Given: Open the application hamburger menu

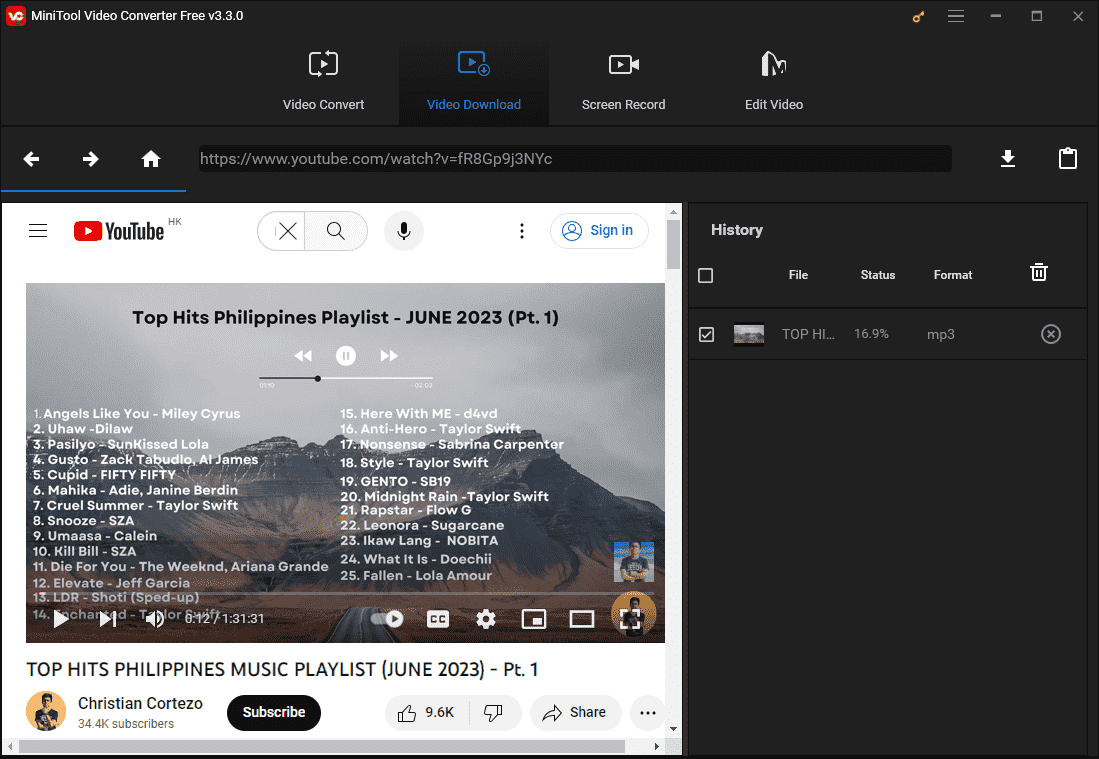Looking at the screenshot, I should tap(956, 16).
